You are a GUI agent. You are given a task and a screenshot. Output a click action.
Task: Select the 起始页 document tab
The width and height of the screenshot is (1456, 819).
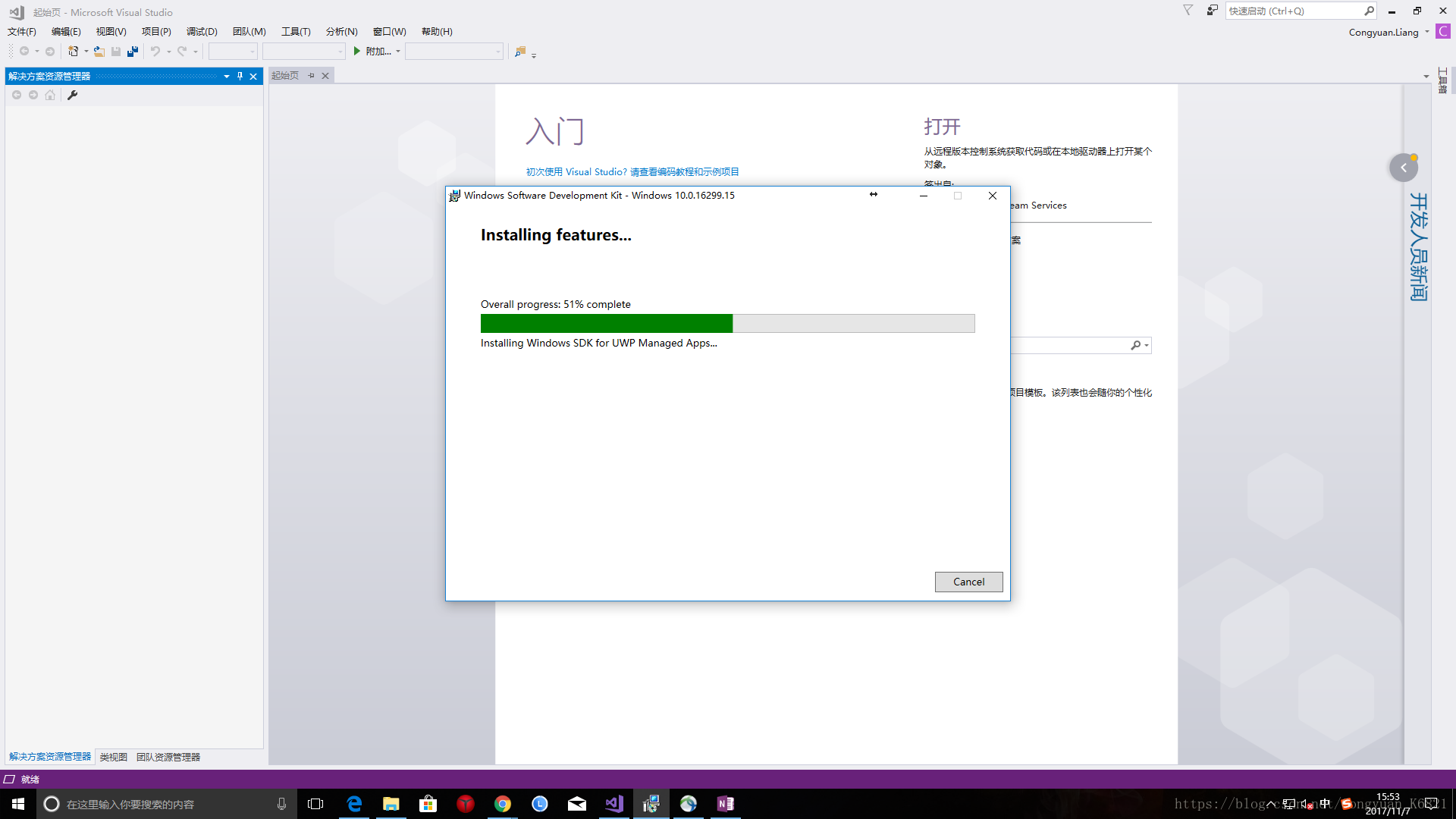pos(285,75)
